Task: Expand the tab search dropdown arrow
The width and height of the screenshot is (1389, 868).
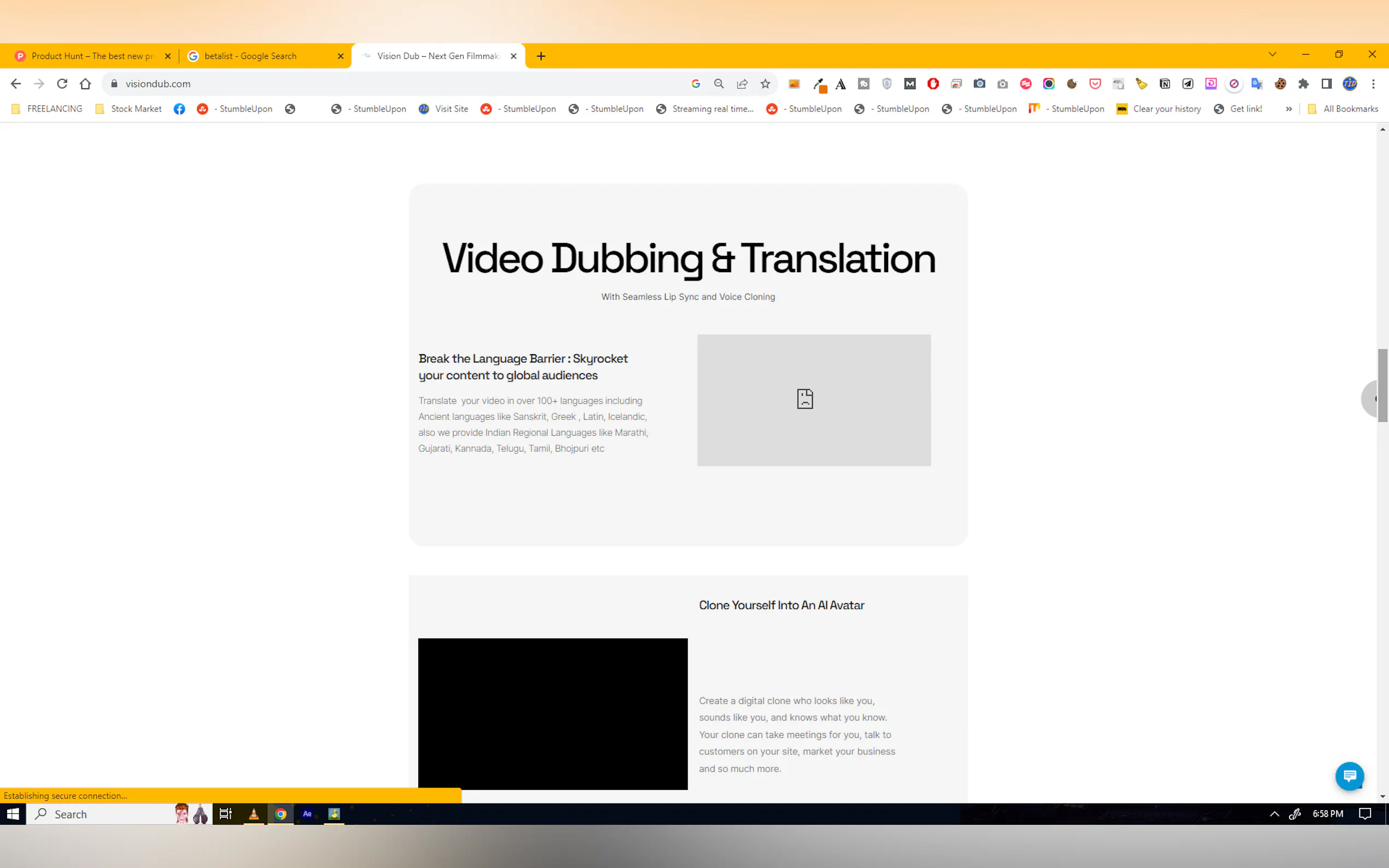Action: coord(1273,55)
